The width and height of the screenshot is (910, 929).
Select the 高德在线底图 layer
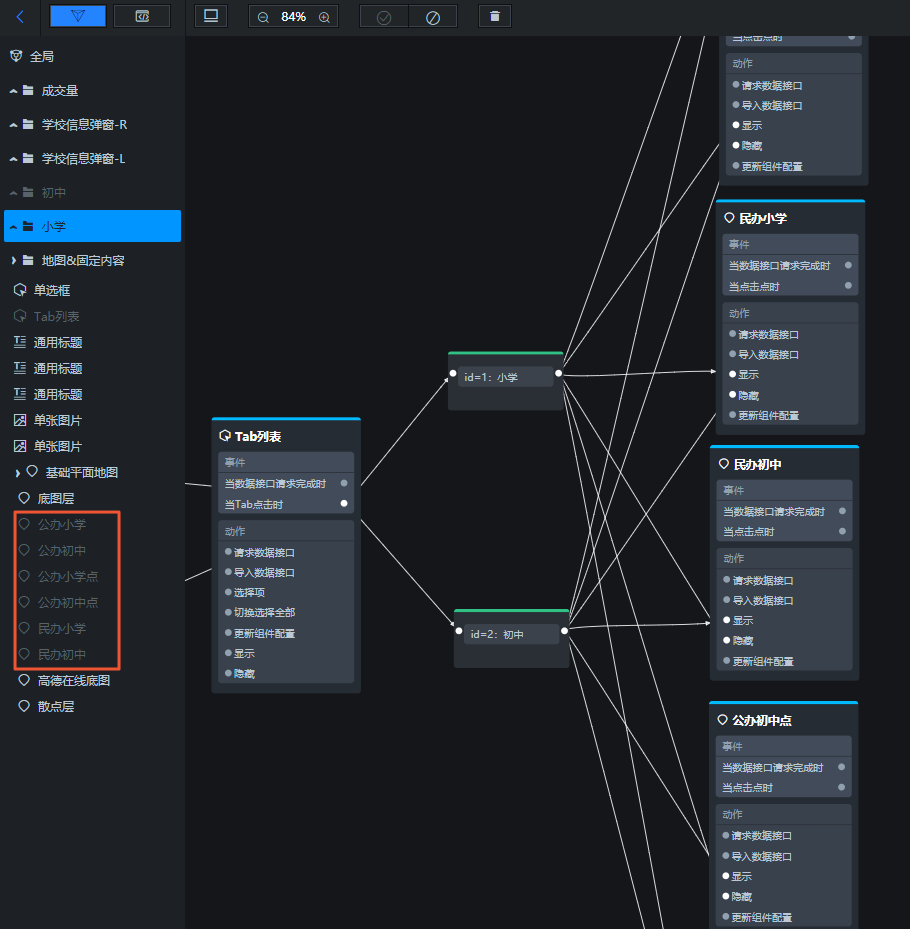[74, 681]
